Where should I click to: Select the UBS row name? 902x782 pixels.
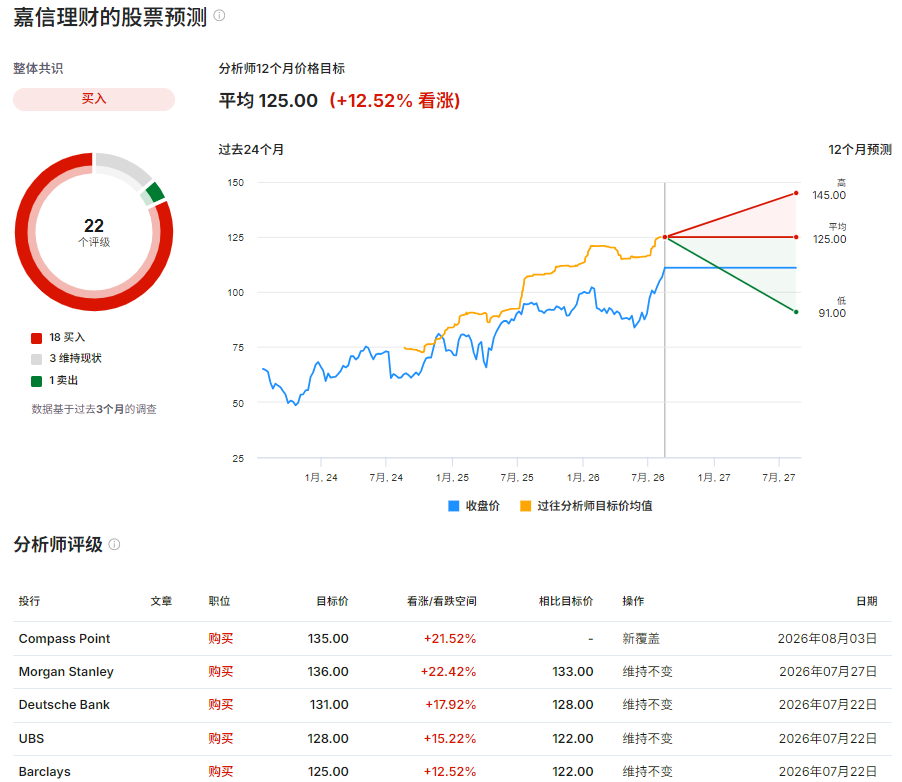click(x=31, y=738)
